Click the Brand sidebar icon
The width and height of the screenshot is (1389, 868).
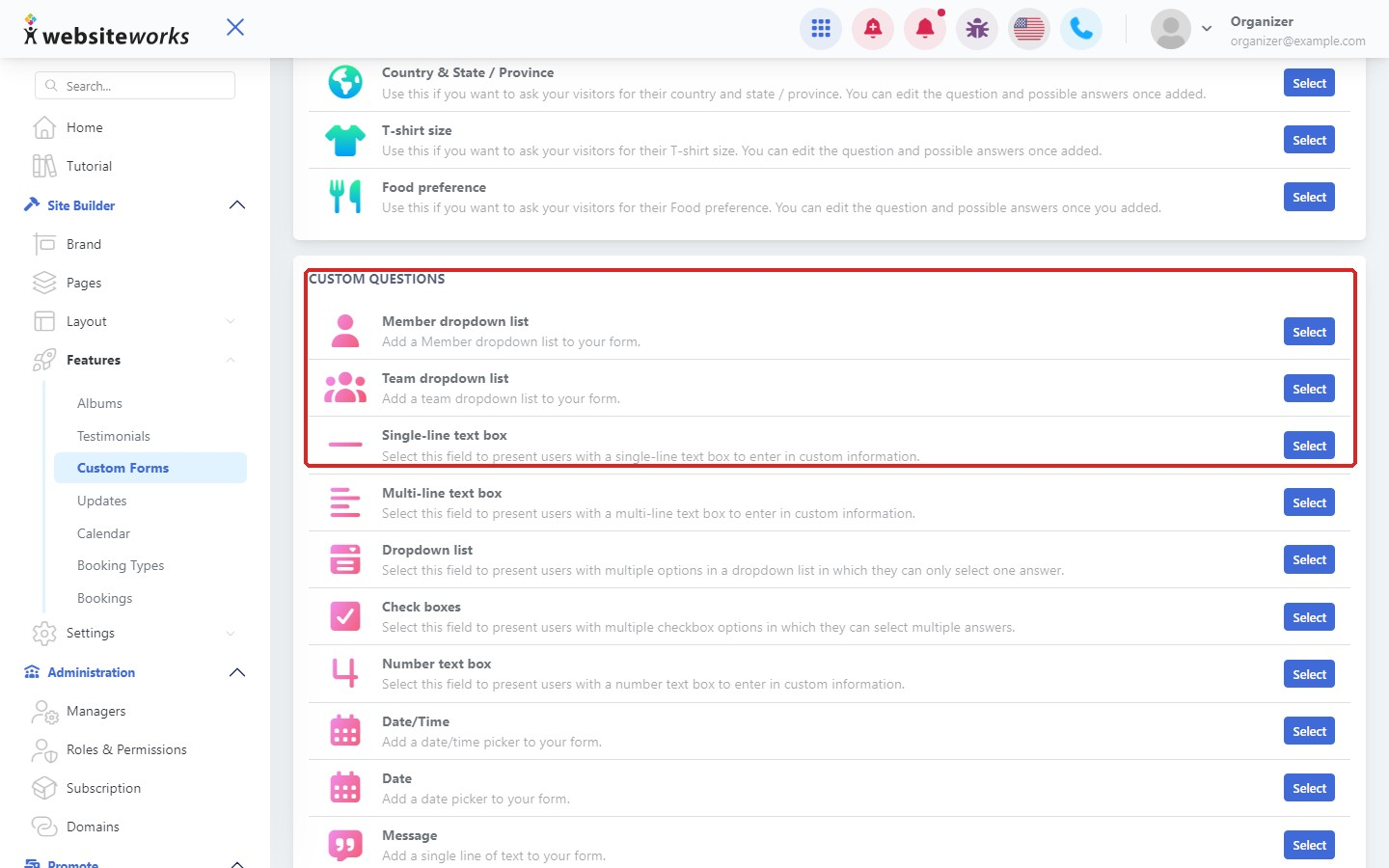coord(44,244)
